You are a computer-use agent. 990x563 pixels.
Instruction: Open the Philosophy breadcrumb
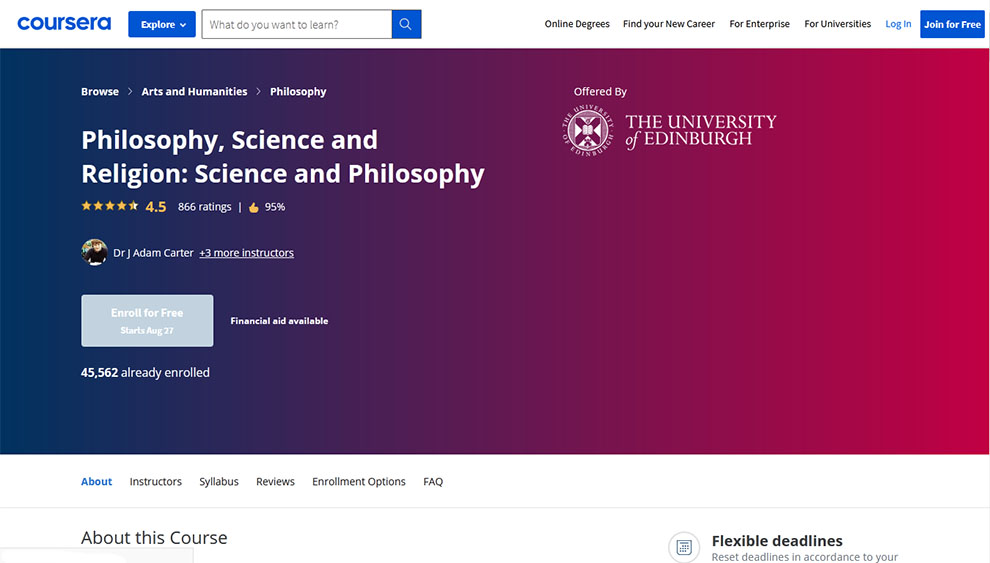pyautogui.click(x=298, y=92)
